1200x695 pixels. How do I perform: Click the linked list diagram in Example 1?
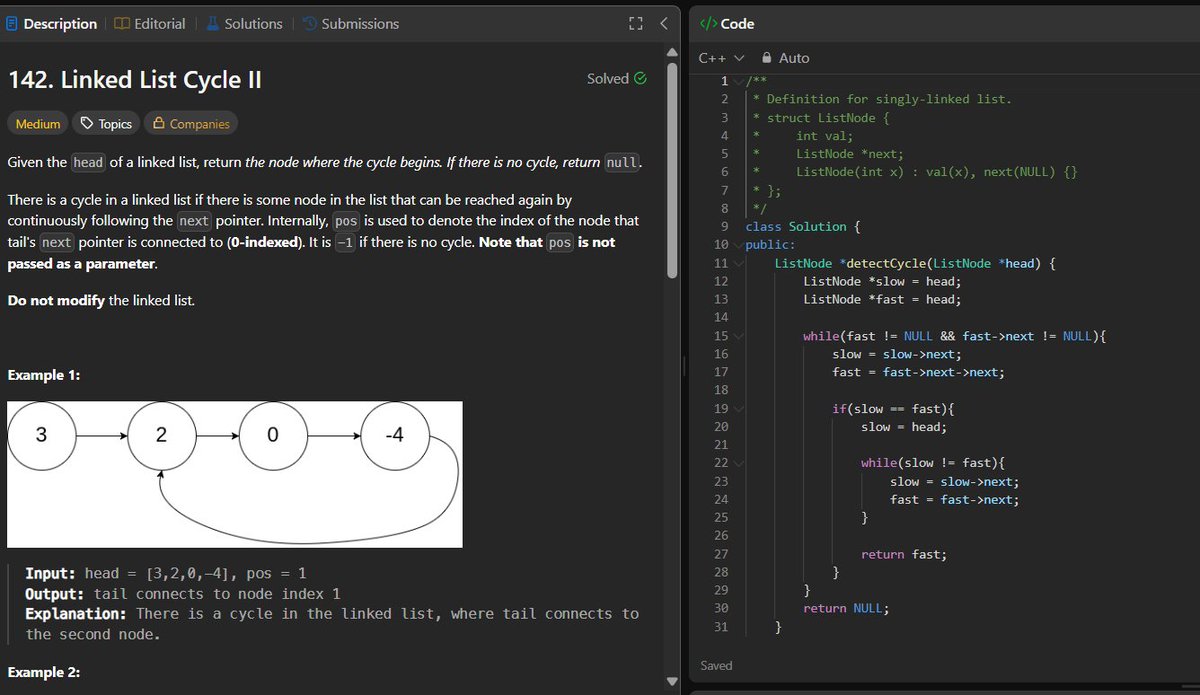point(234,475)
